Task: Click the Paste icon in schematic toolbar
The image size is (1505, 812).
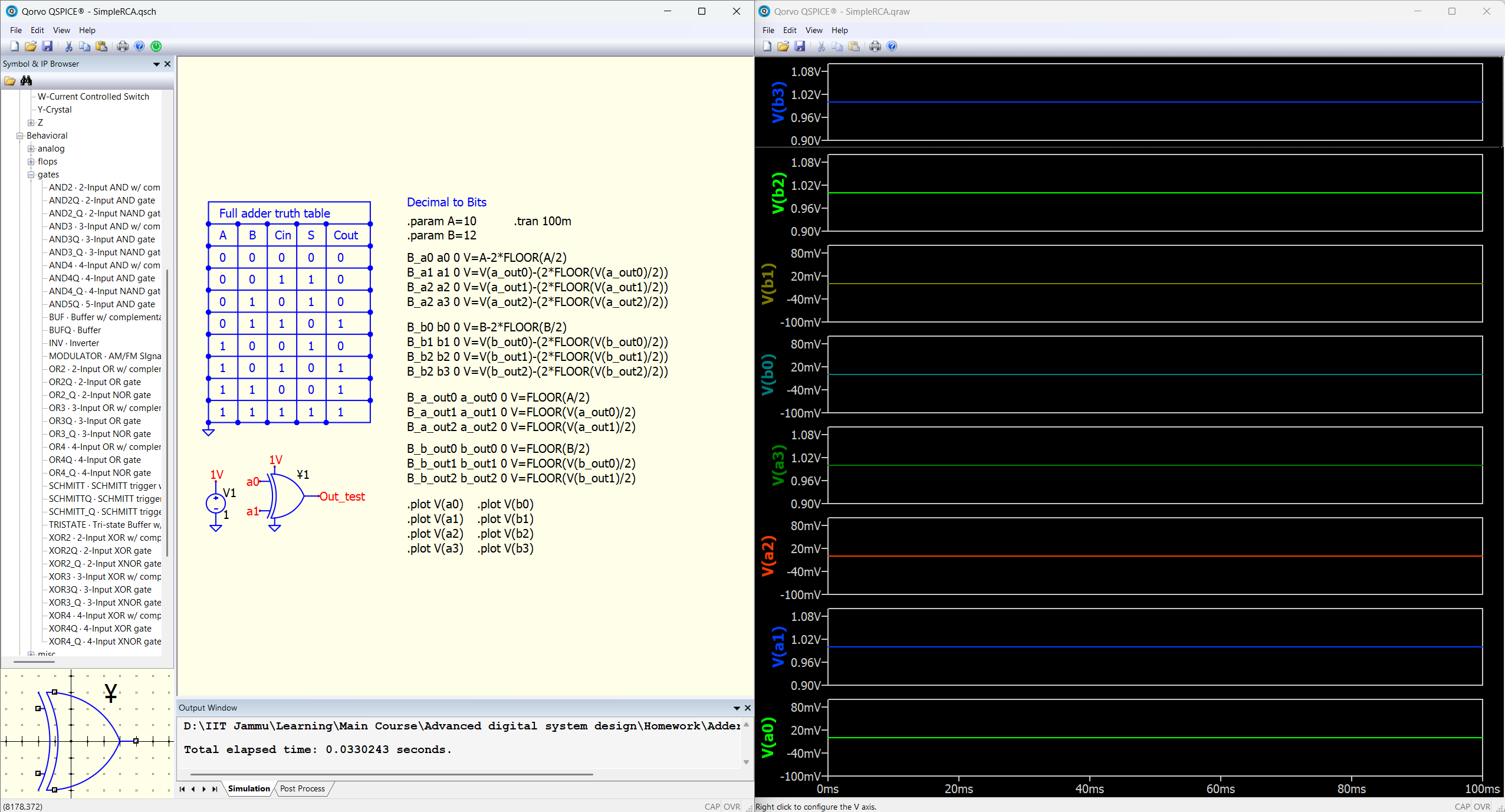Action: click(x=101, y=46)
